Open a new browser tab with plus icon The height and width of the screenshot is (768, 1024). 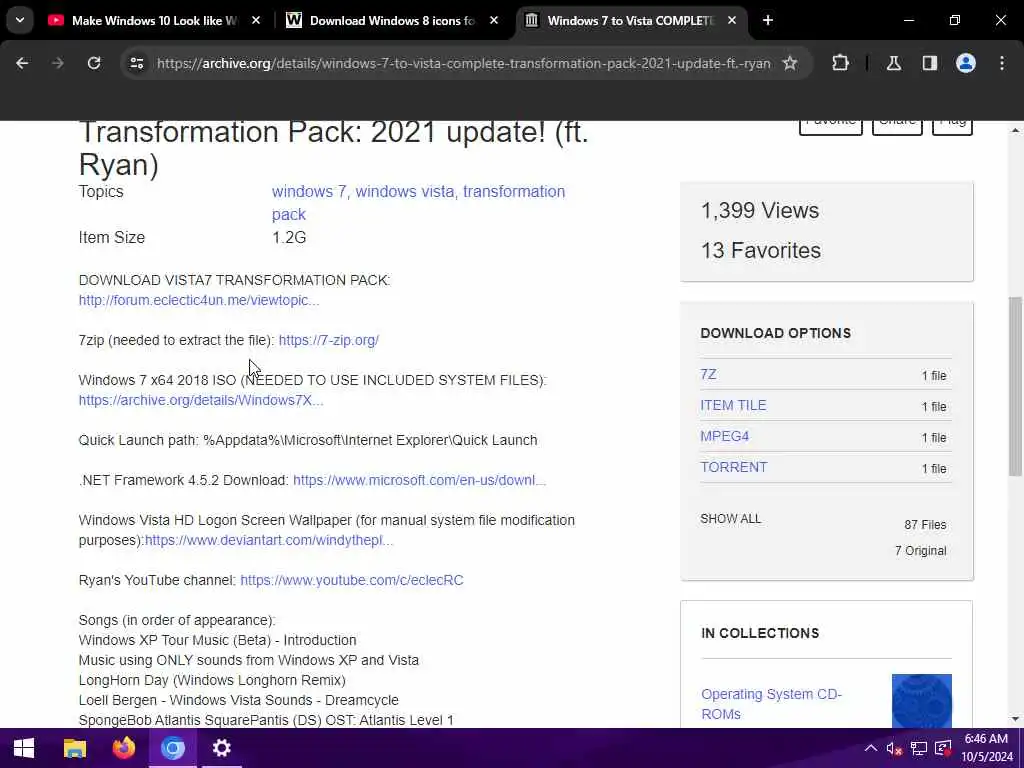point(768,21)
